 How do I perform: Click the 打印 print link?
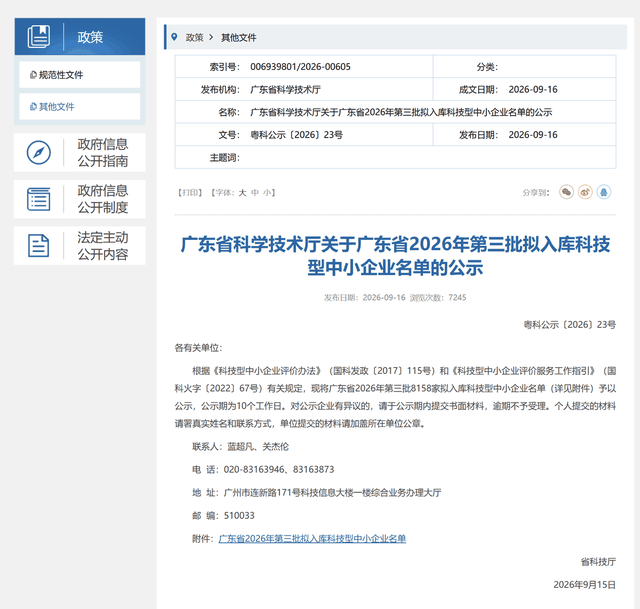coord(190,193)
